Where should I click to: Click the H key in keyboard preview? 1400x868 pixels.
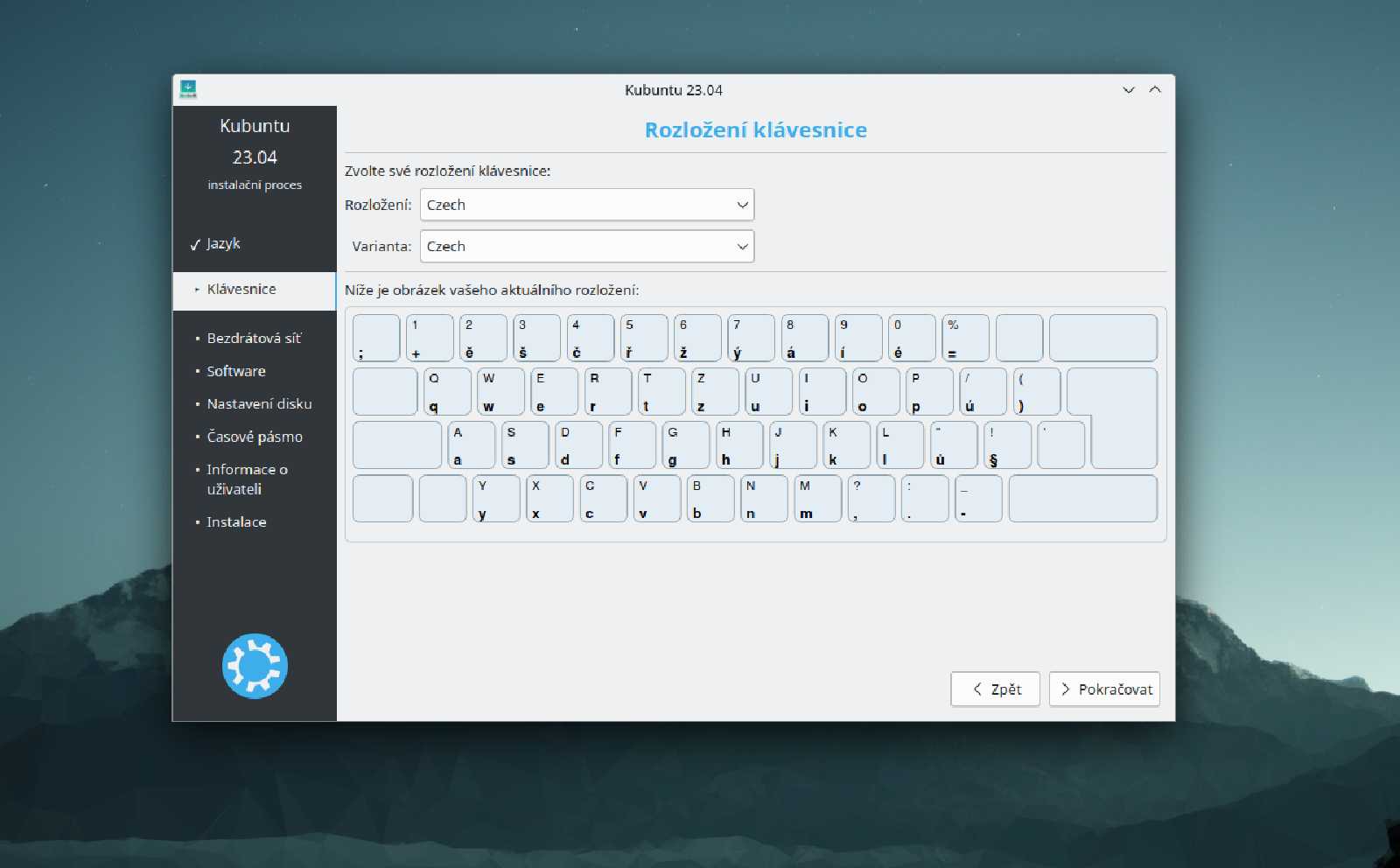click(x=739, y=444)
